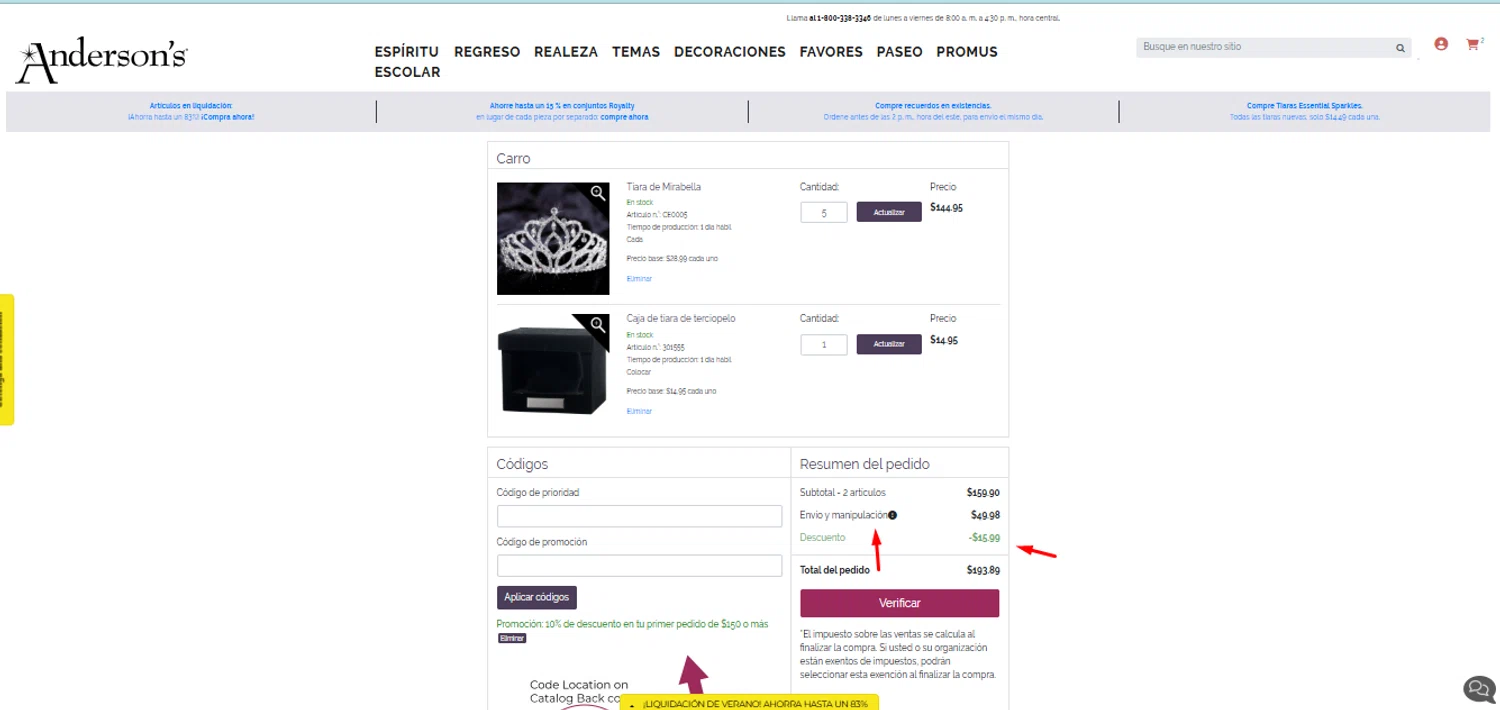Open Caja de tiara de terciopelo title
The width and height of the screenshot is (1500, 710).
(681, 319)
